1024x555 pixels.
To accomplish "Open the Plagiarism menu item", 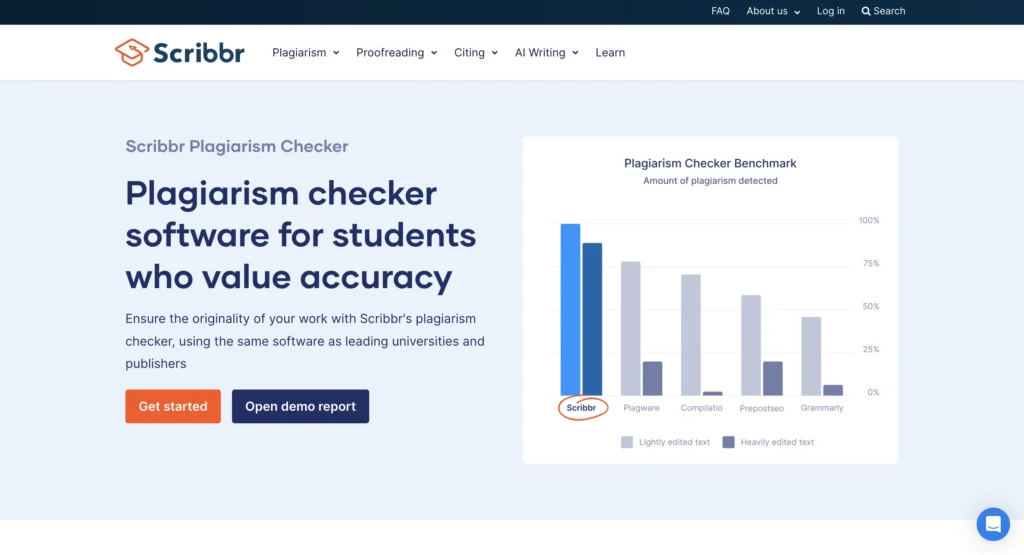I will [299, 52].
